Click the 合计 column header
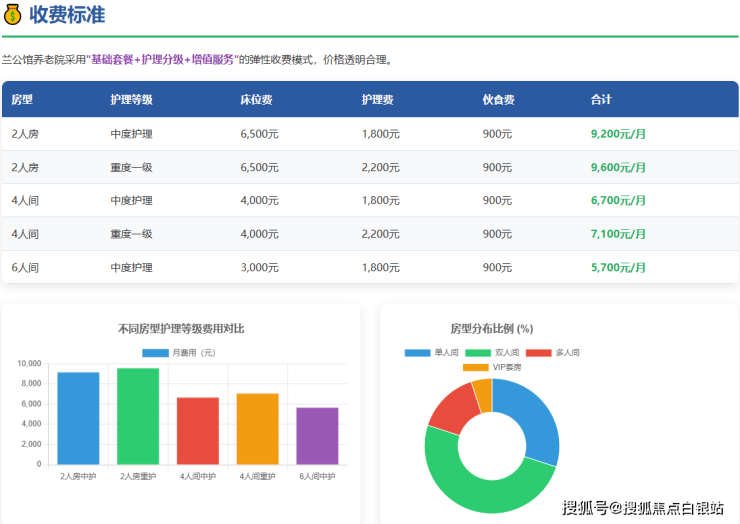The width and height of the screenshot is (740, 524). pyautogui.click(x=601, y=100)
